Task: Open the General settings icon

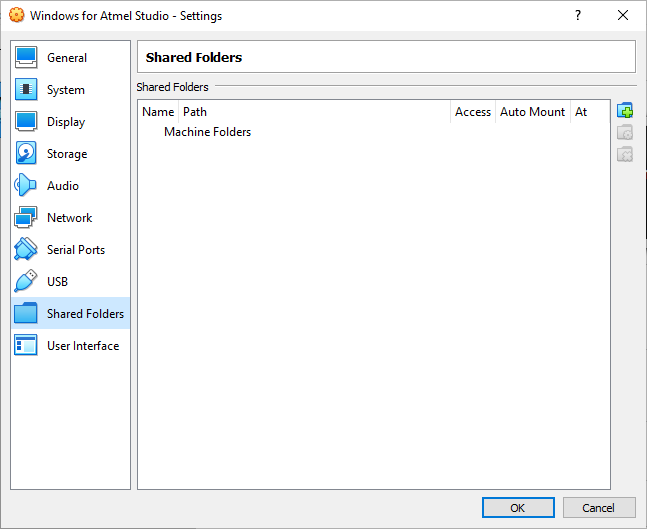Action: (26, 57)
